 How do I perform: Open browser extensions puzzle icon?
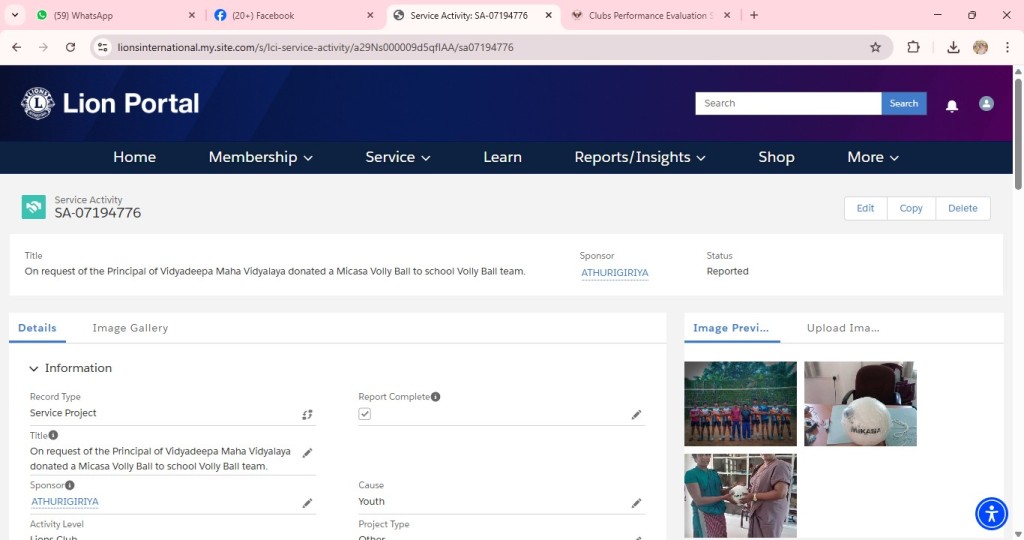(x=913, y=47)
